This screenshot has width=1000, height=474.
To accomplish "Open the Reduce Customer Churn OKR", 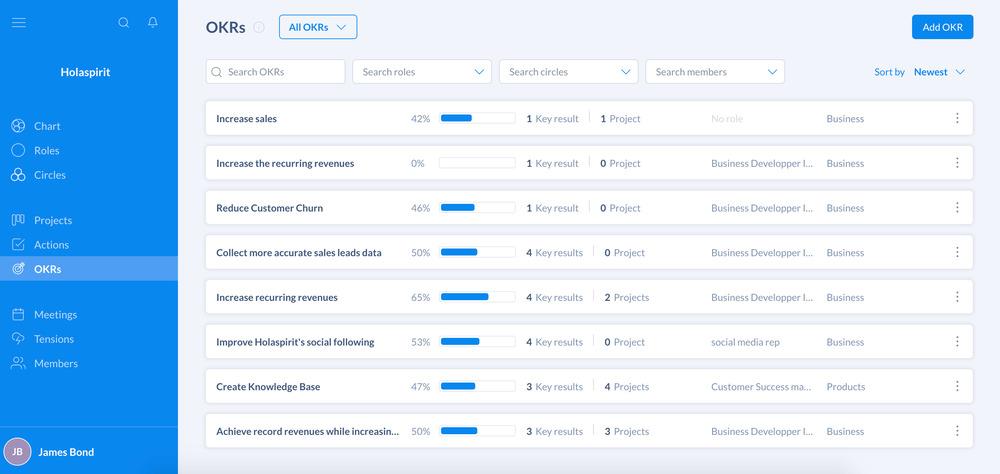I will pos(269,208).
